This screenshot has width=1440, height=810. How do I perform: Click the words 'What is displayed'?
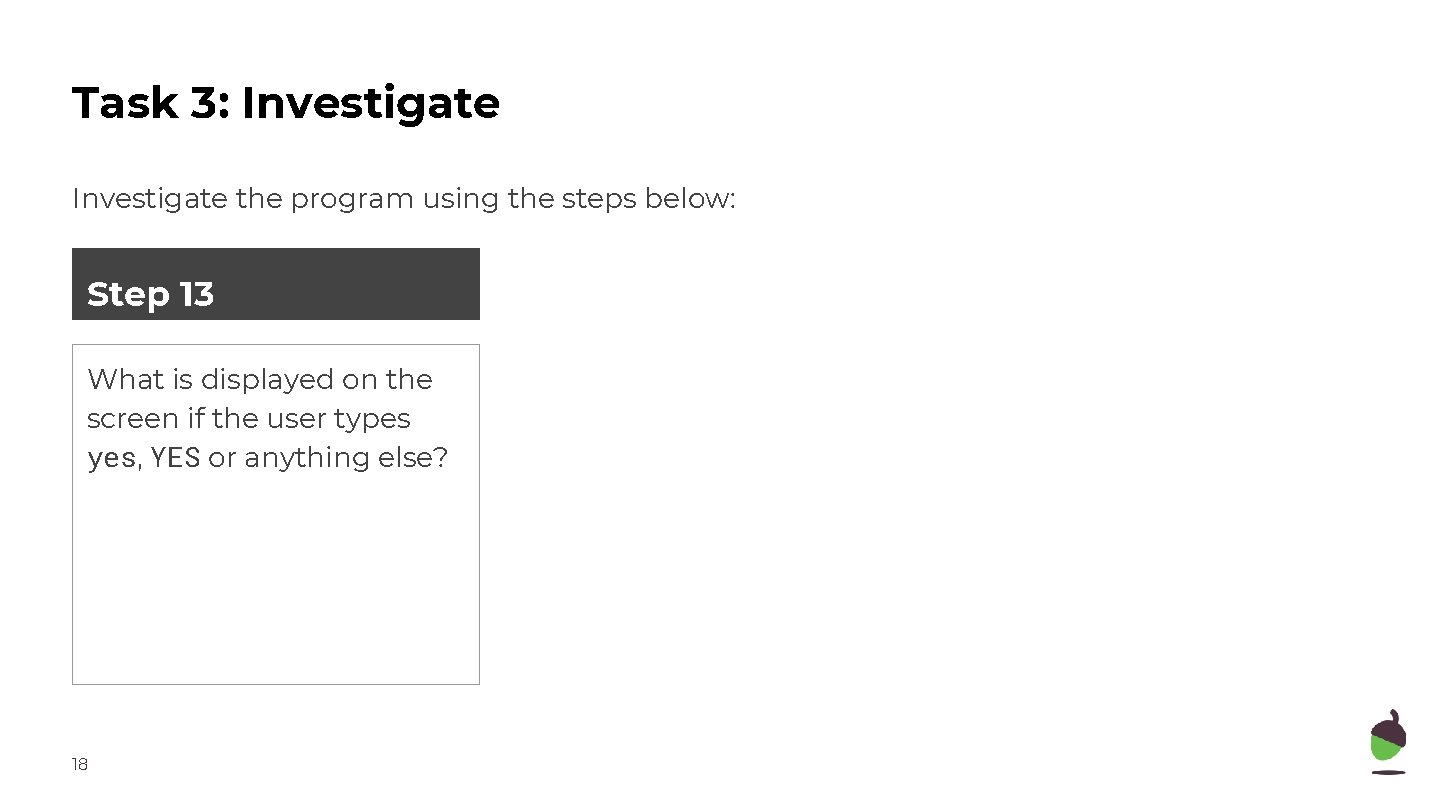[211, 380]
